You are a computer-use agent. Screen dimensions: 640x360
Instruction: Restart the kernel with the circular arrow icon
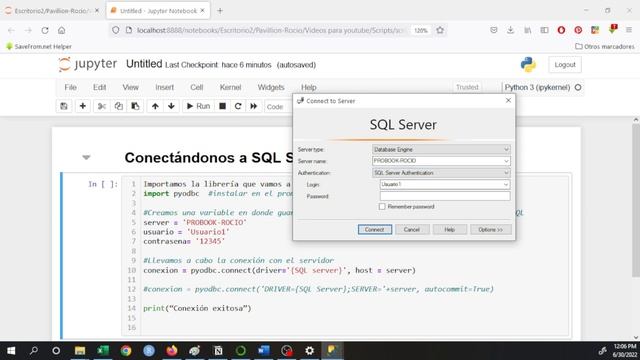click(x=238, y=106)
